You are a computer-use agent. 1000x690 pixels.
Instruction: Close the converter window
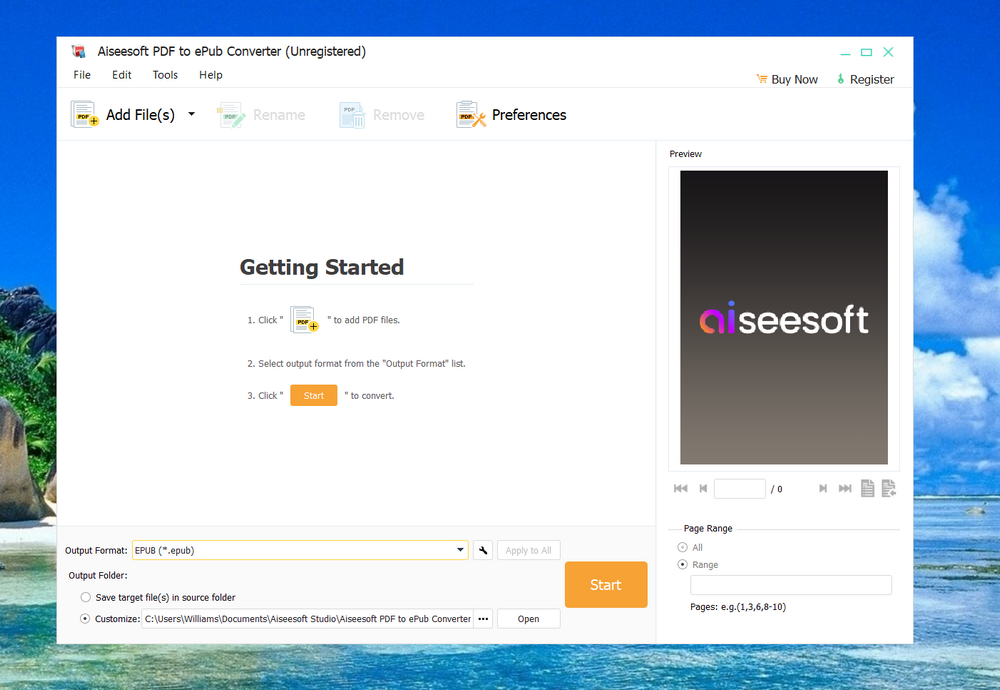tap(888, 52)
